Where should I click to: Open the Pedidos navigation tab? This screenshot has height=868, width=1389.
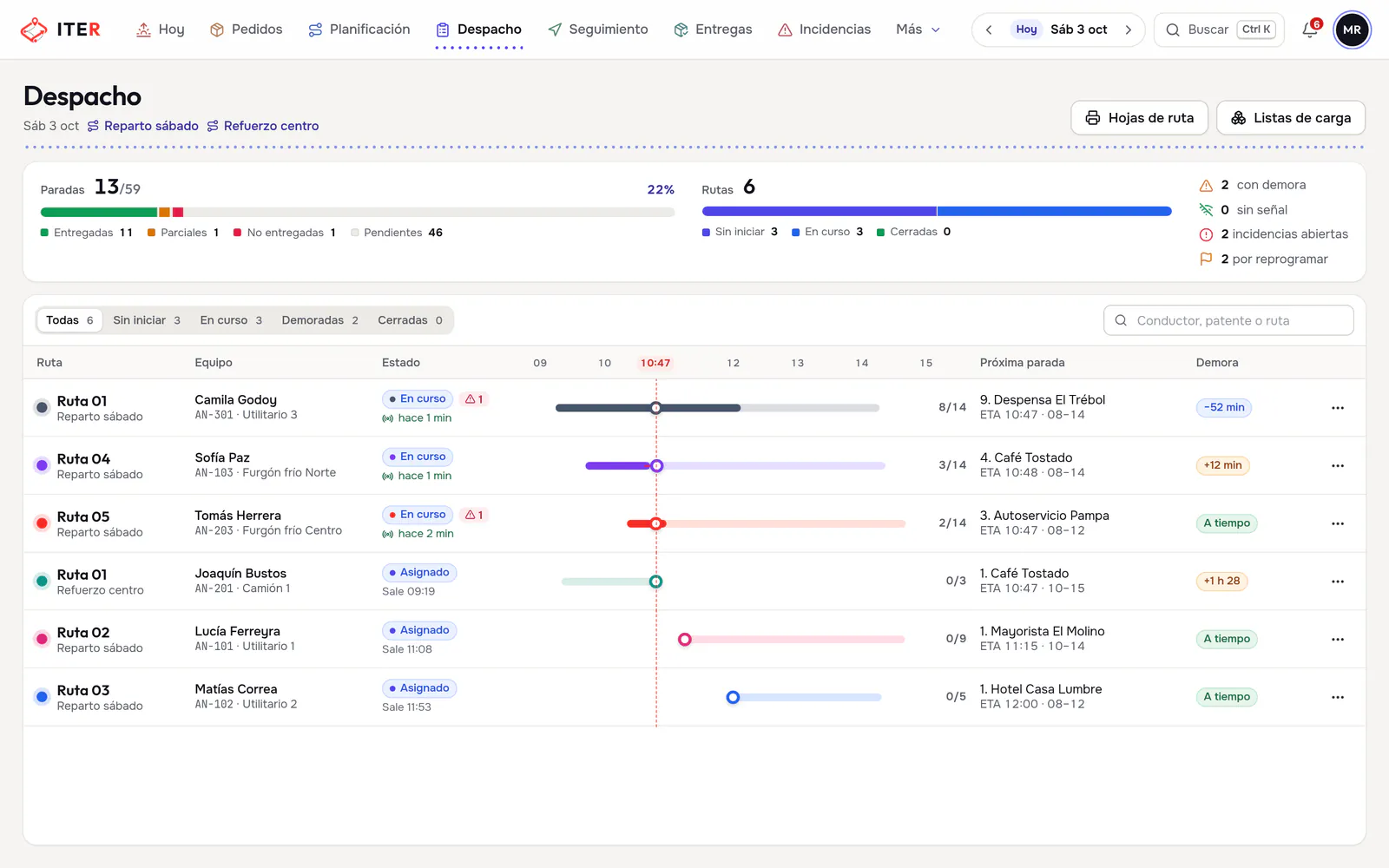coord(247,30)
